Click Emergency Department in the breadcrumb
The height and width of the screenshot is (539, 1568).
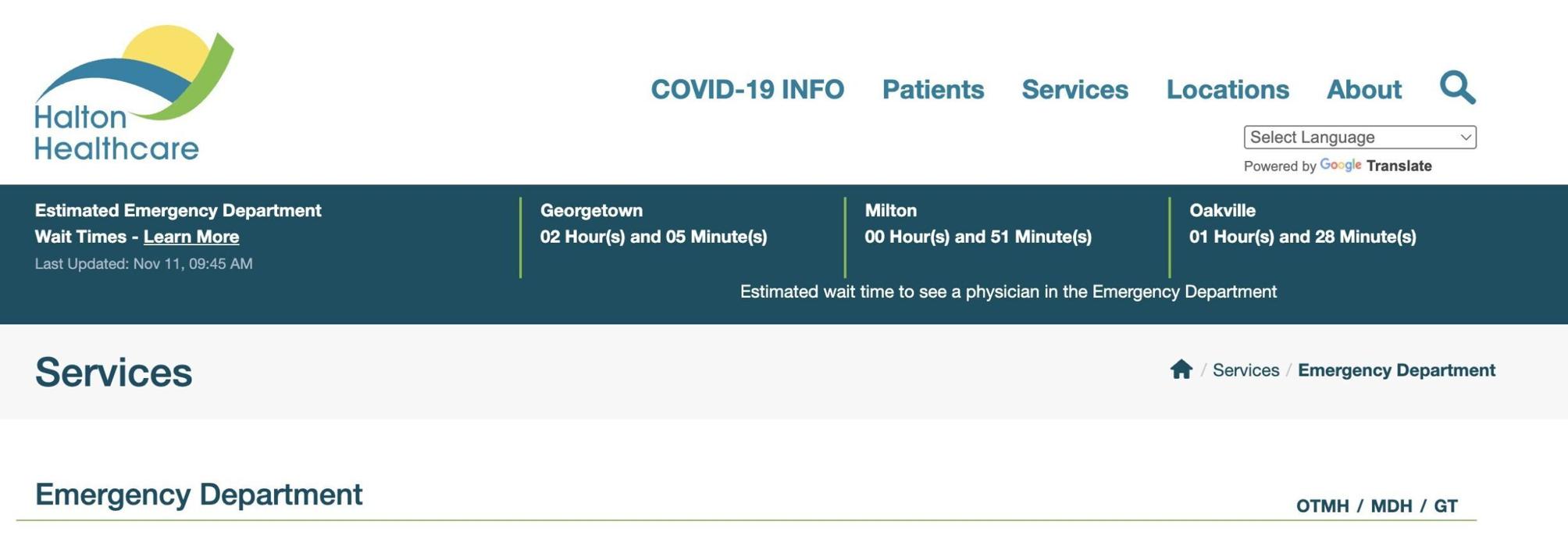pos(1396,369)
